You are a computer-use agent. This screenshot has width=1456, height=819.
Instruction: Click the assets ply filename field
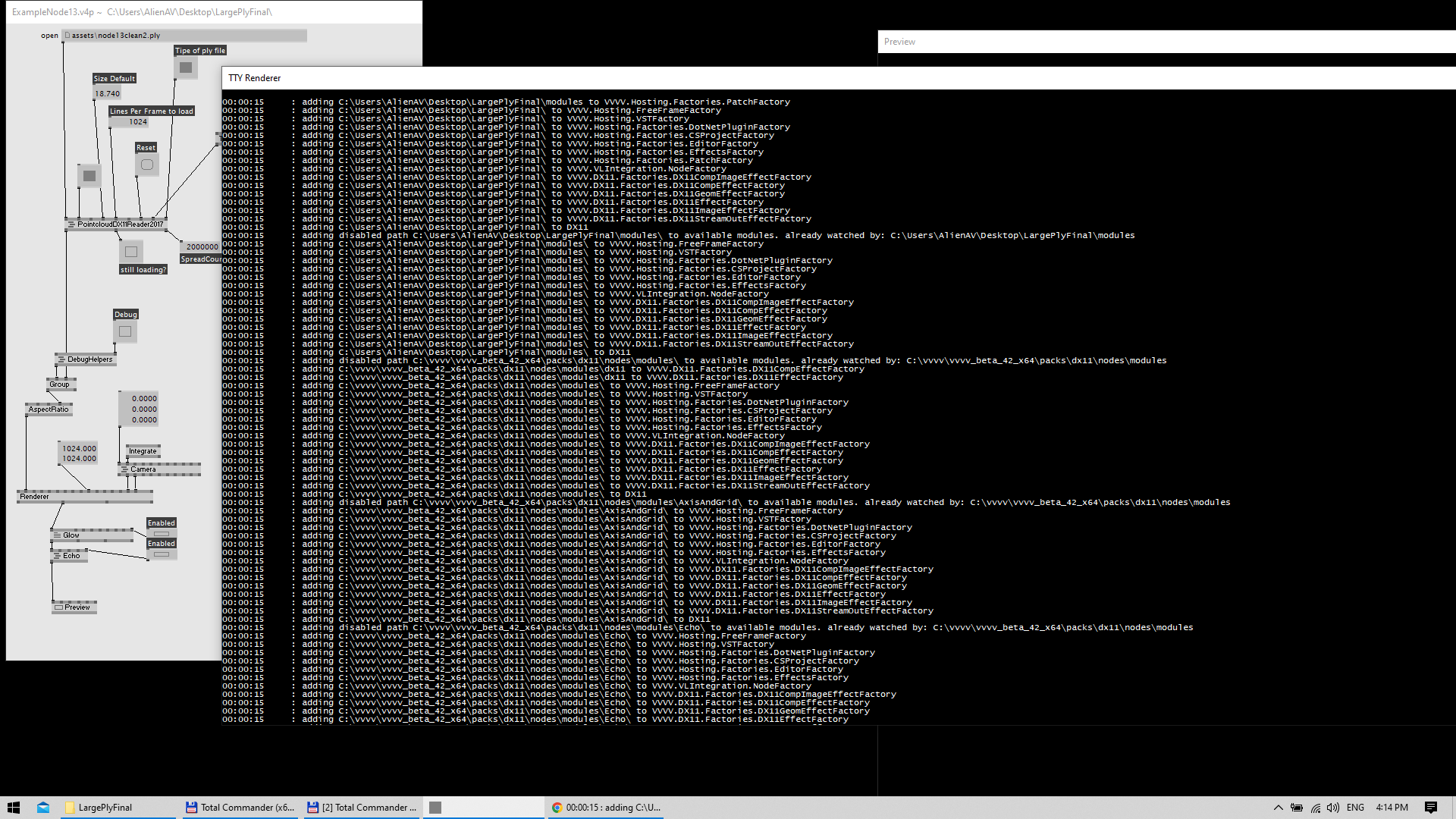pyautogui.click(x=184, y=36)
